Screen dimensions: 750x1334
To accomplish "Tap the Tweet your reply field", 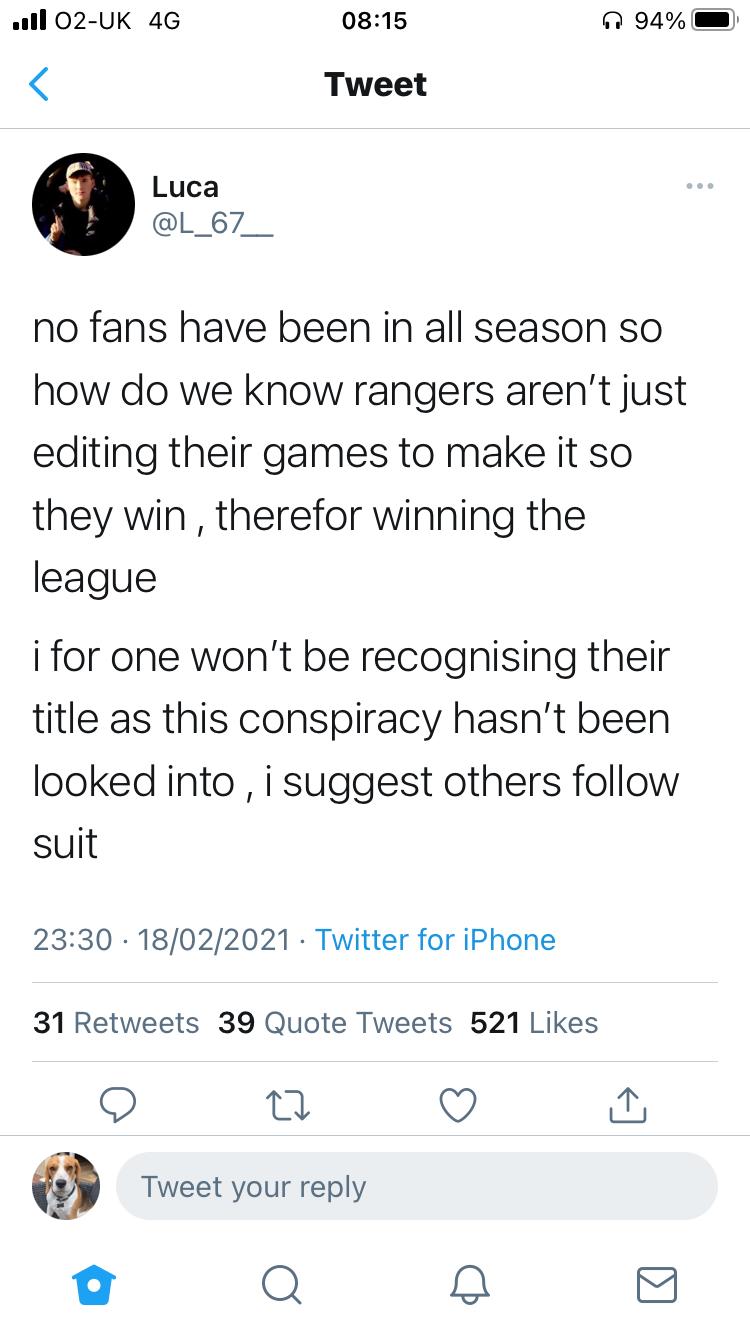I will pyautogui.click(x=417, y=1186).
